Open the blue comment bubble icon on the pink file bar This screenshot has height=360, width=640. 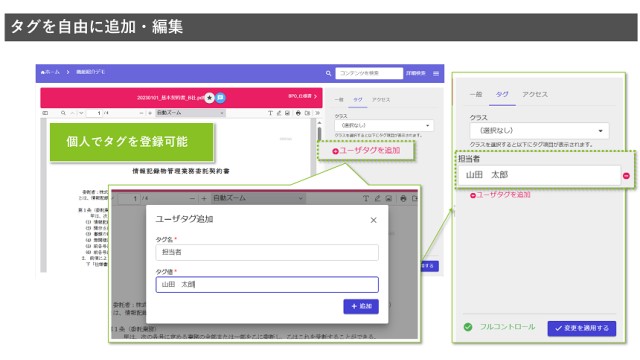click(220, 98)
